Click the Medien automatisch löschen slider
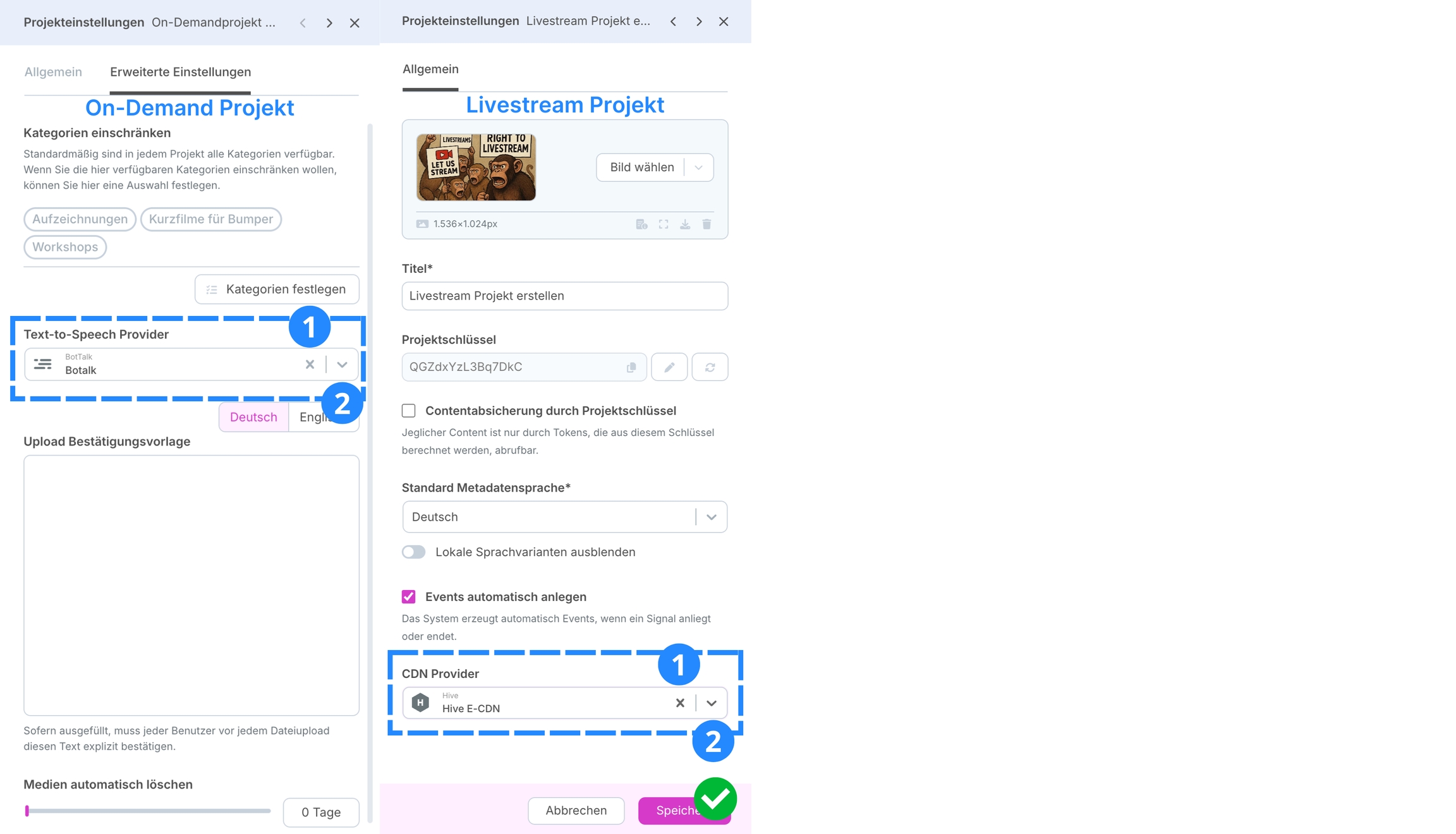 (x=147, y=811)
